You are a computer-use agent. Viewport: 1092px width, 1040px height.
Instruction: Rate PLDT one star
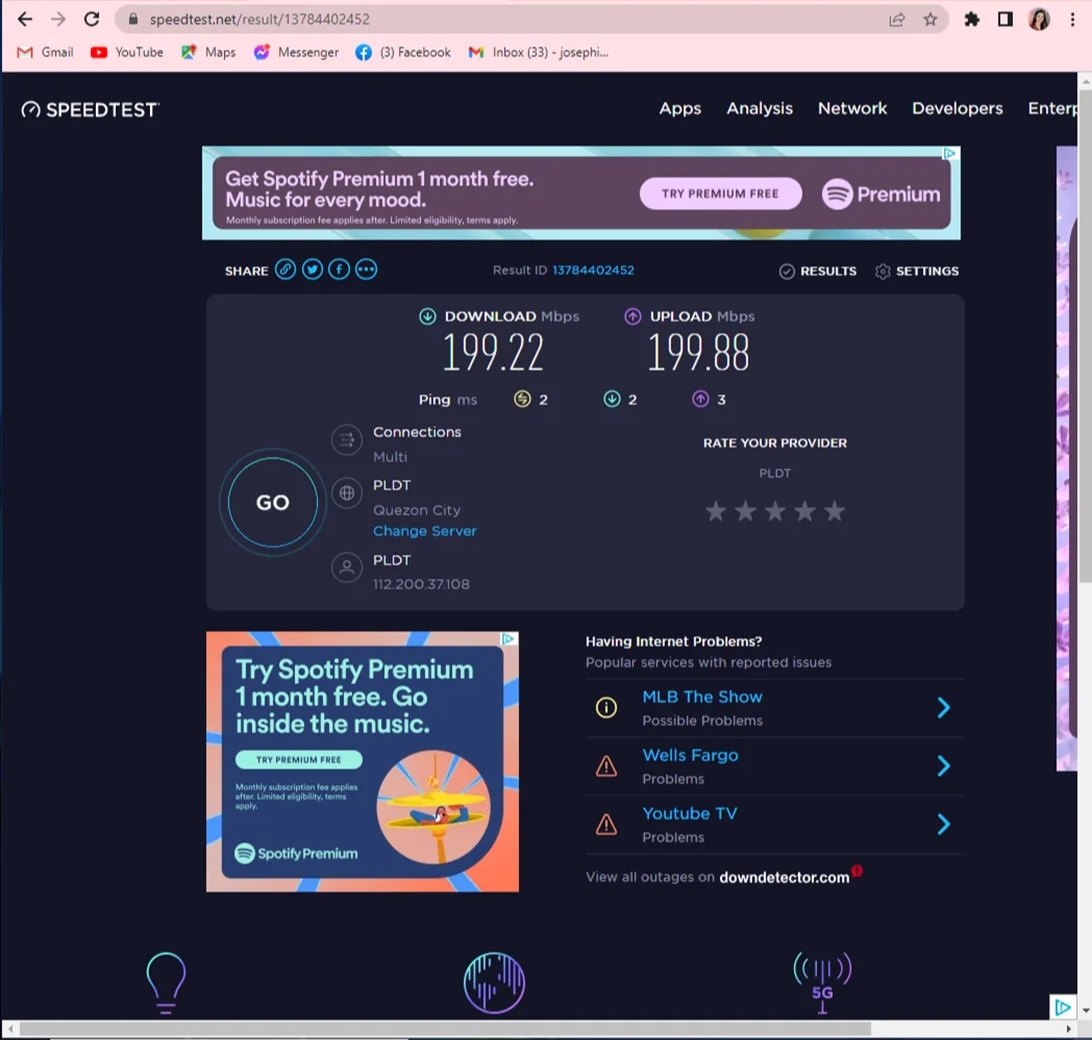coord(716,511)
